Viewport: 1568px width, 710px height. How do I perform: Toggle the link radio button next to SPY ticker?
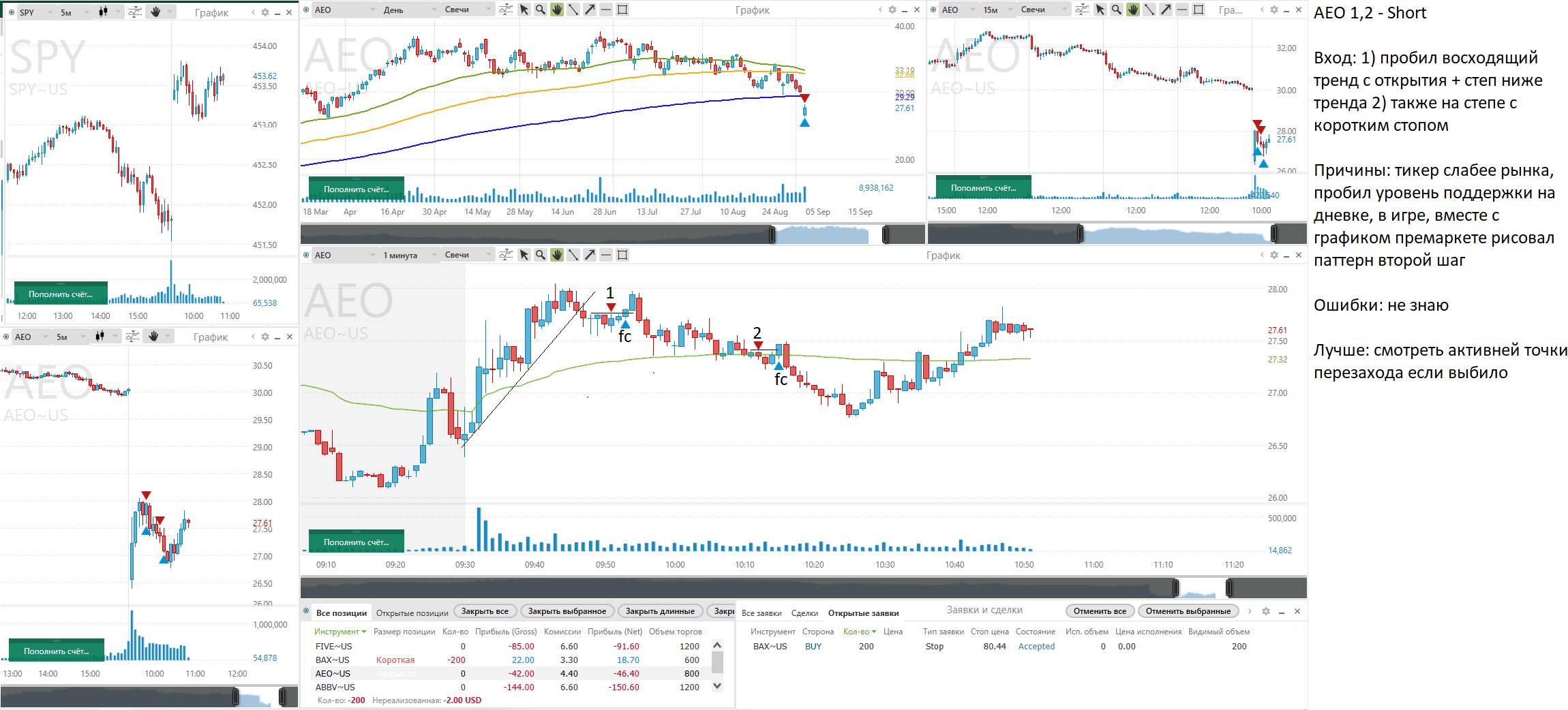click(12, 12)
